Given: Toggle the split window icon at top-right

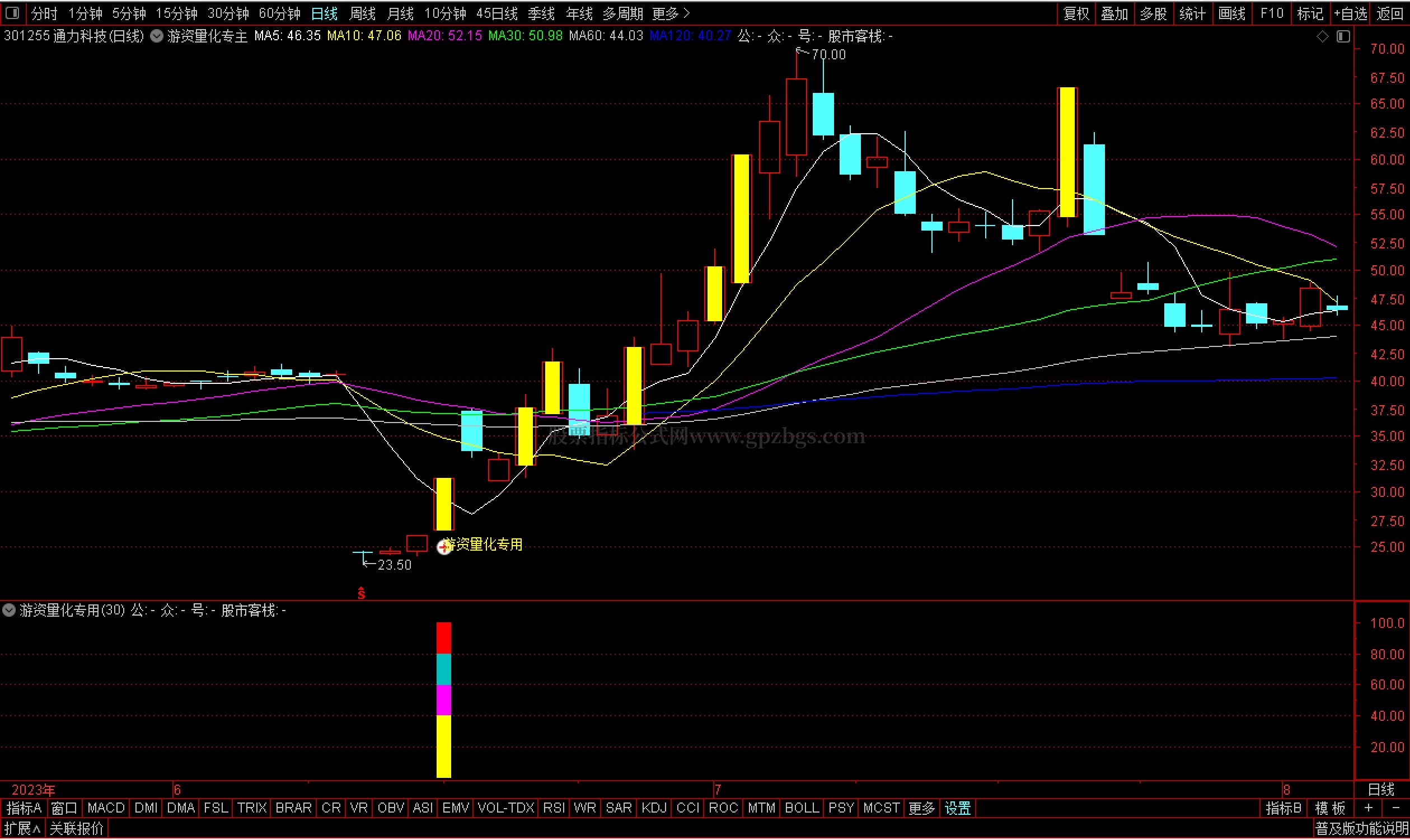Looking at the screenshot, I should (x=1343, y=36).
